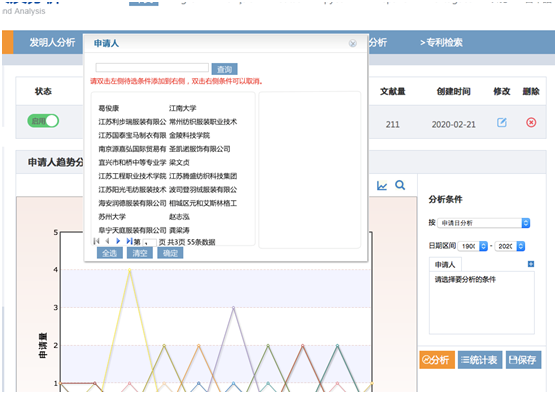Click the blue add icon beside 申请人 tab
The height and width of the screenshot is (394, 557).
531,264
